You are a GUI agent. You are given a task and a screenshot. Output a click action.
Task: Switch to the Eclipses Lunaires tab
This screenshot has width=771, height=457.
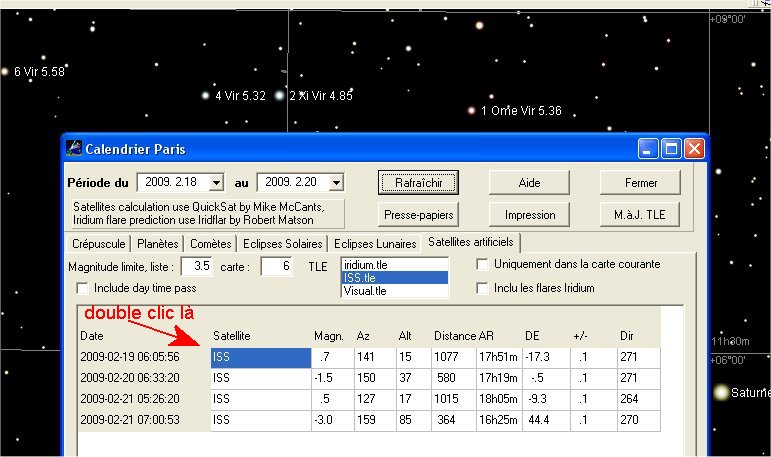coord(375,244)
